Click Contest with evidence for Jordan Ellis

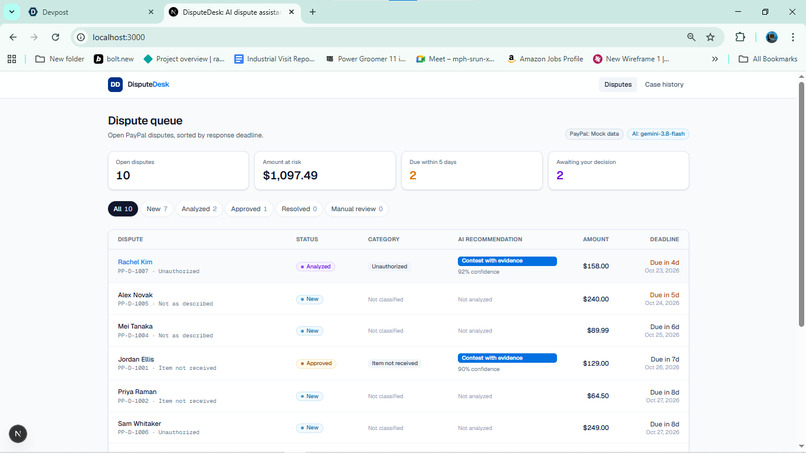(507, 358)
